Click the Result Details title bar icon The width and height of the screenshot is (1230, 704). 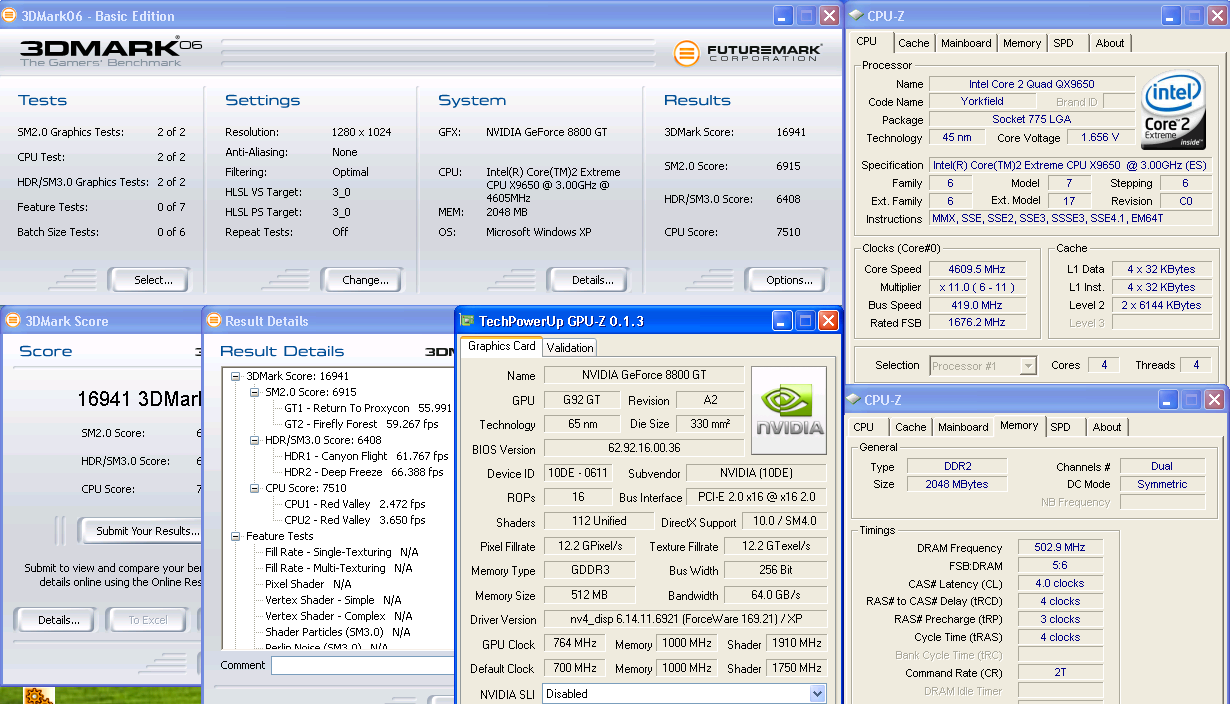tap(213, 321)
